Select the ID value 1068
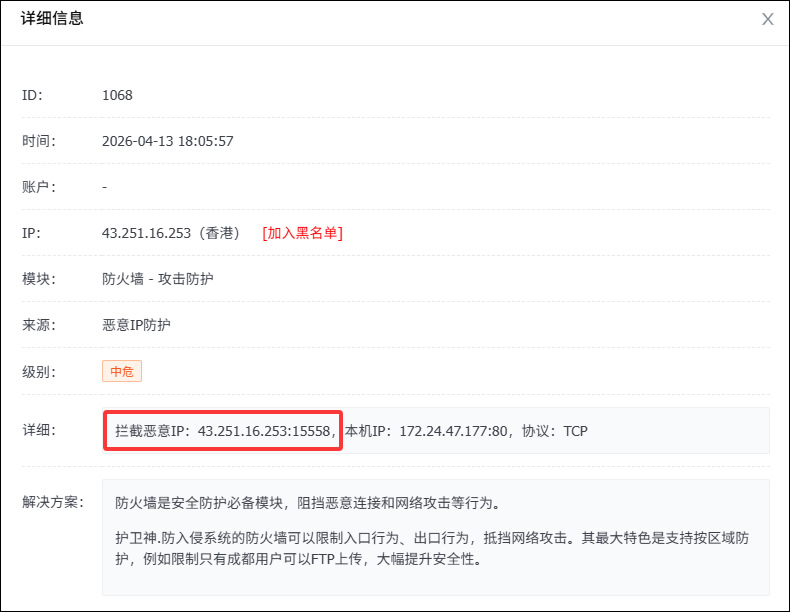The width and height of the screenshot is (790, 612). pyautogui.click(x=117, y=95)
